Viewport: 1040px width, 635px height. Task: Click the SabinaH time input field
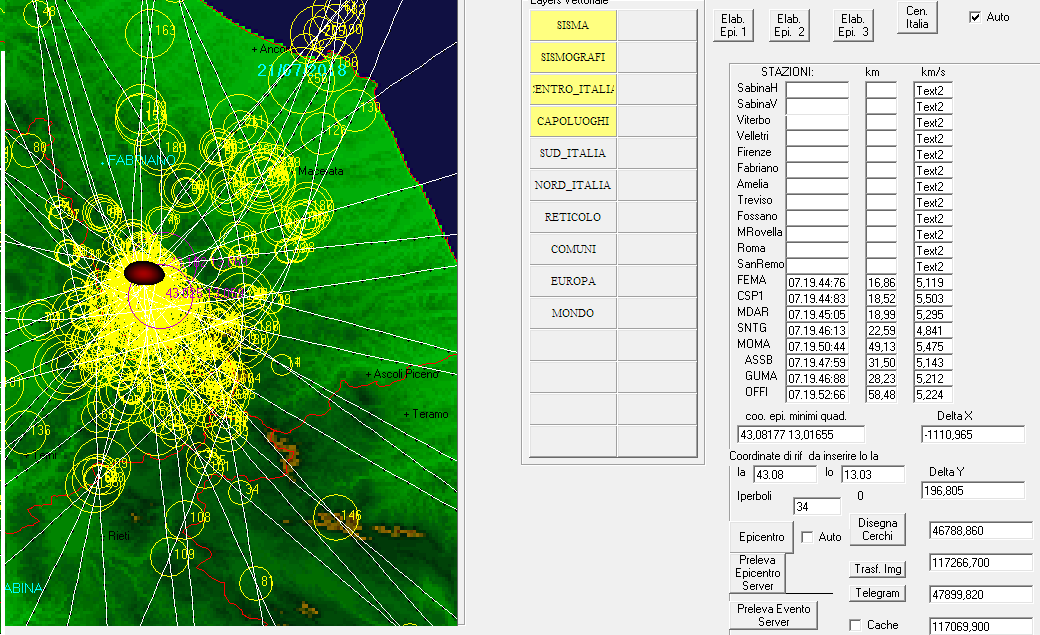click(817, 90)
